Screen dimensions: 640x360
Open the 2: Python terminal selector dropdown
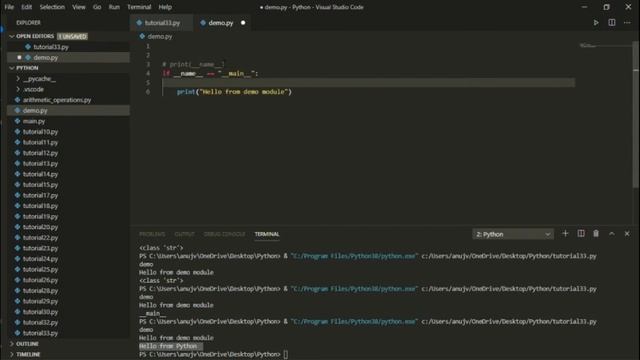point(513,234)
